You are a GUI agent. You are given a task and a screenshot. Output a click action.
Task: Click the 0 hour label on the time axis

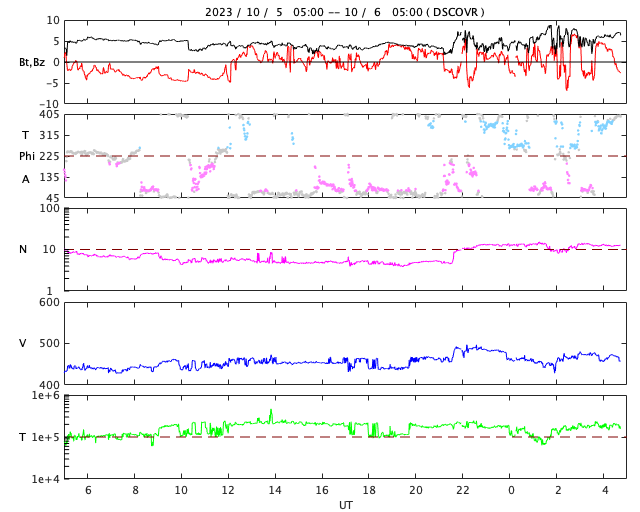point(511,490)
